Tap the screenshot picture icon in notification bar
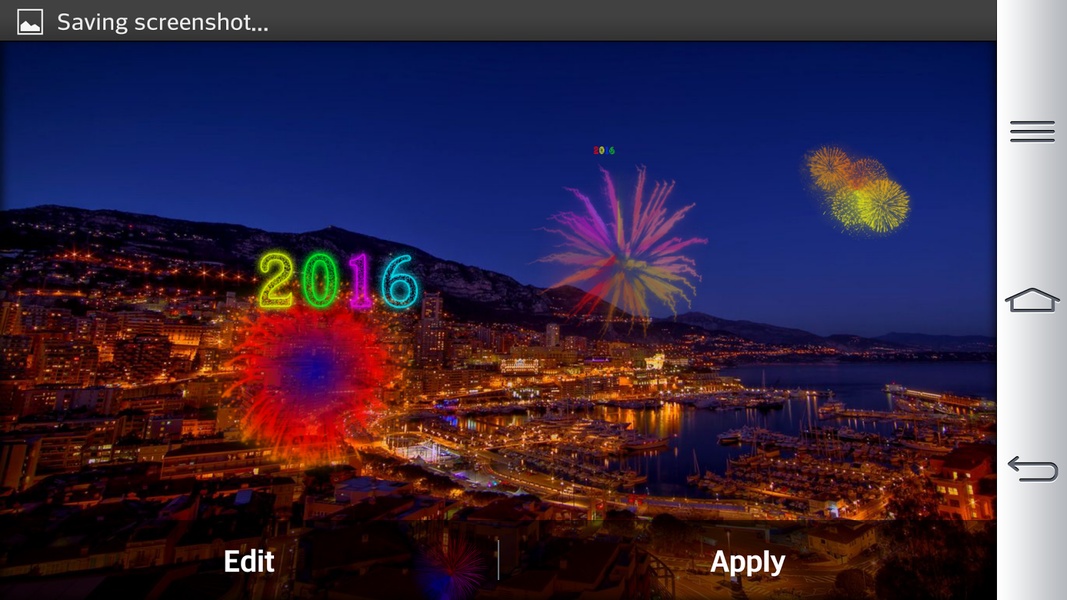The height and width of the screenshot is (600, 1067). (30, 22)
